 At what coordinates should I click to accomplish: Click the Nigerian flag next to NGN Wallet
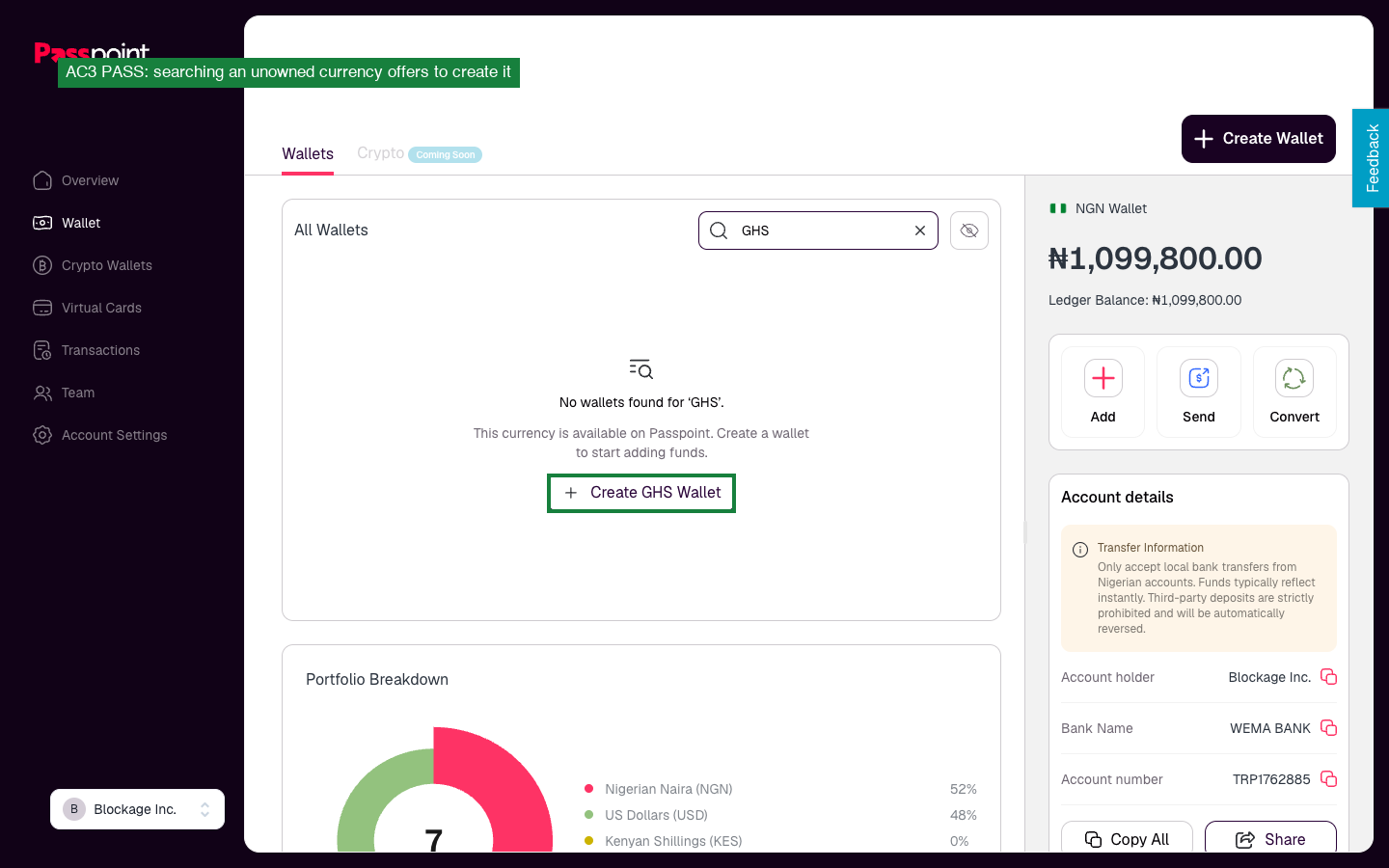pos(1058,208)
